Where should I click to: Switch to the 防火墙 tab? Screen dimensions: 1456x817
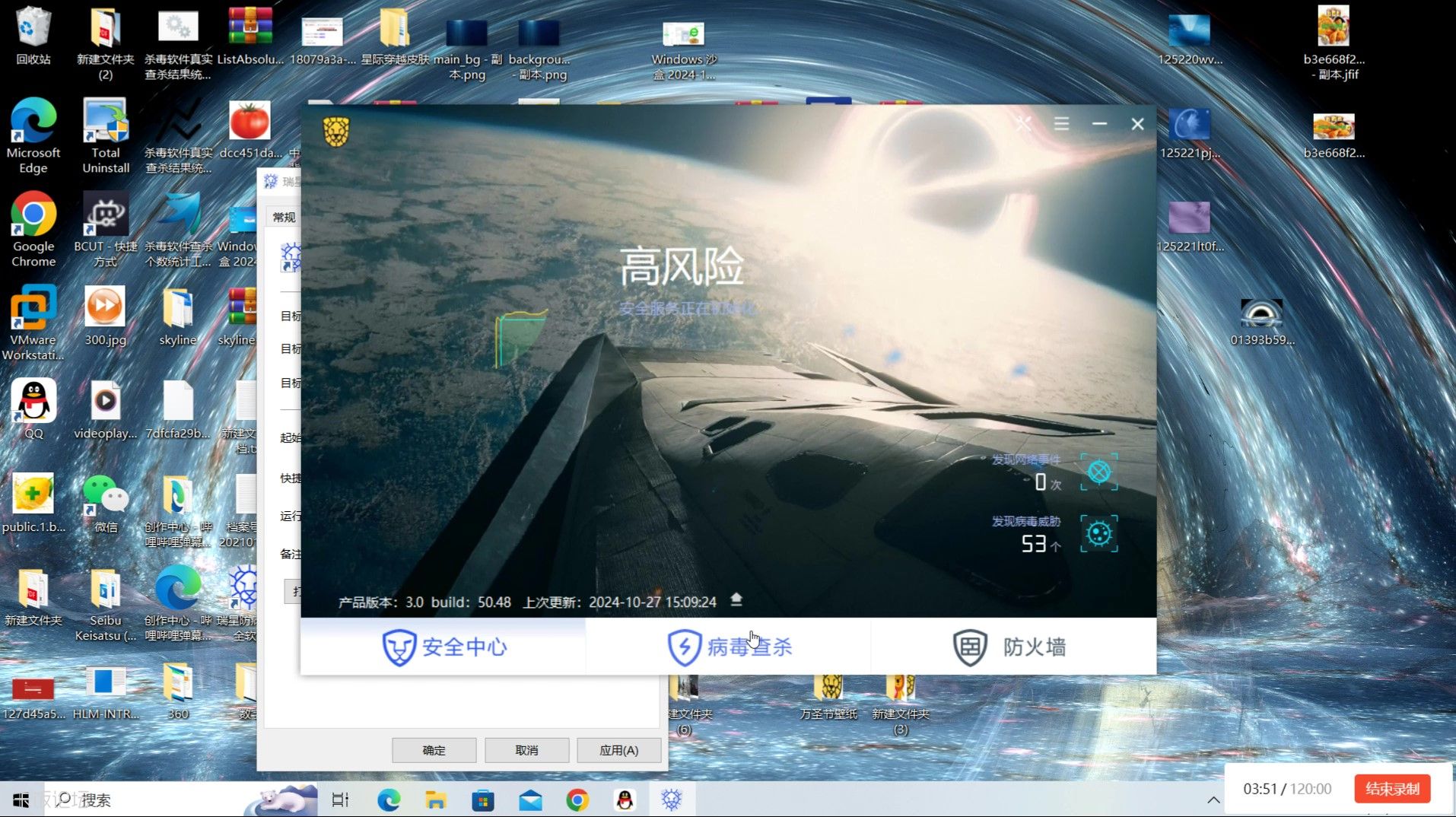1013,647
